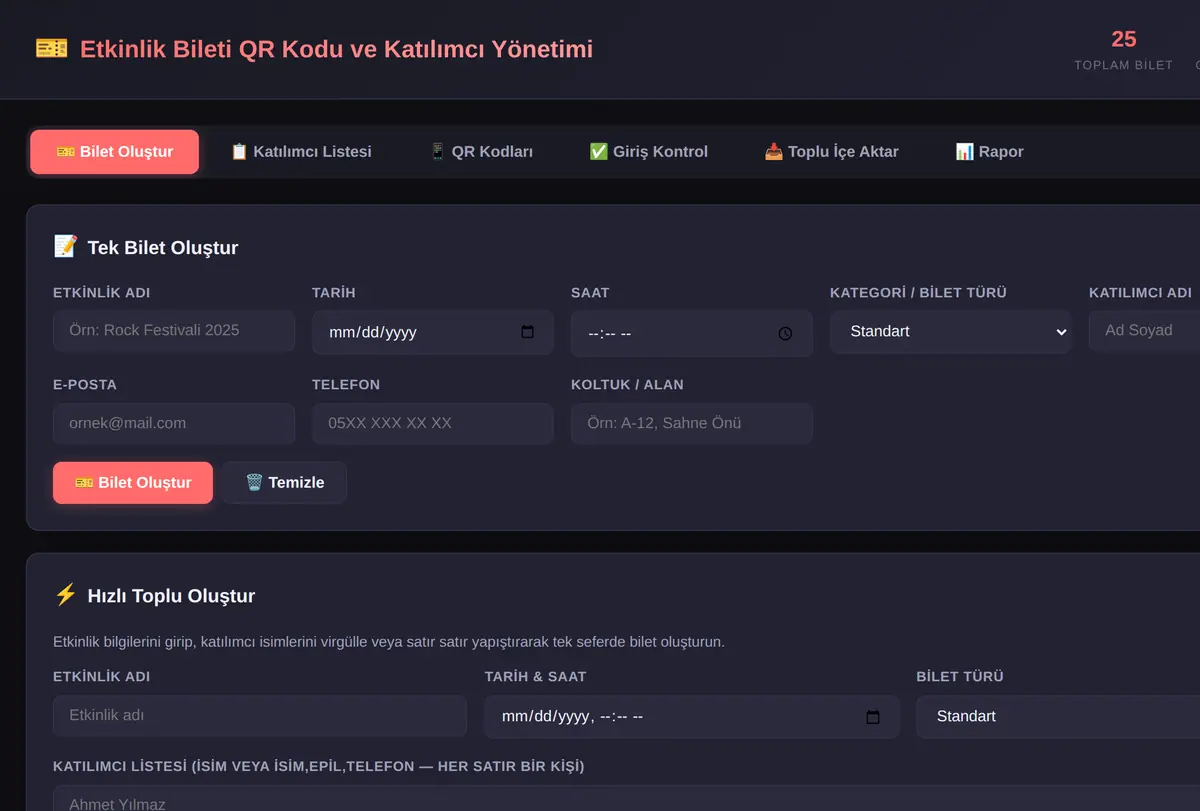Screen dimensions: 1200x811
Task: Switch to the Katılımcı Listesi tab
Action: [301, 152]
